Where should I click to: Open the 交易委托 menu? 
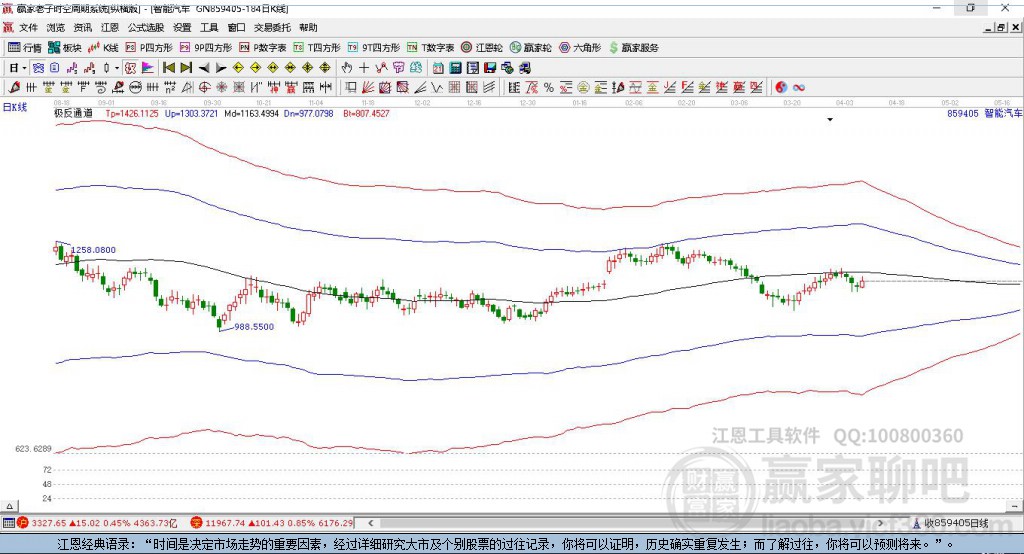272,27
